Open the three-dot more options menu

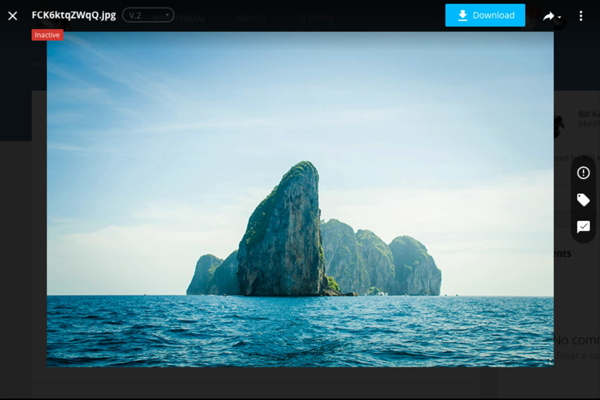[581, 16]
